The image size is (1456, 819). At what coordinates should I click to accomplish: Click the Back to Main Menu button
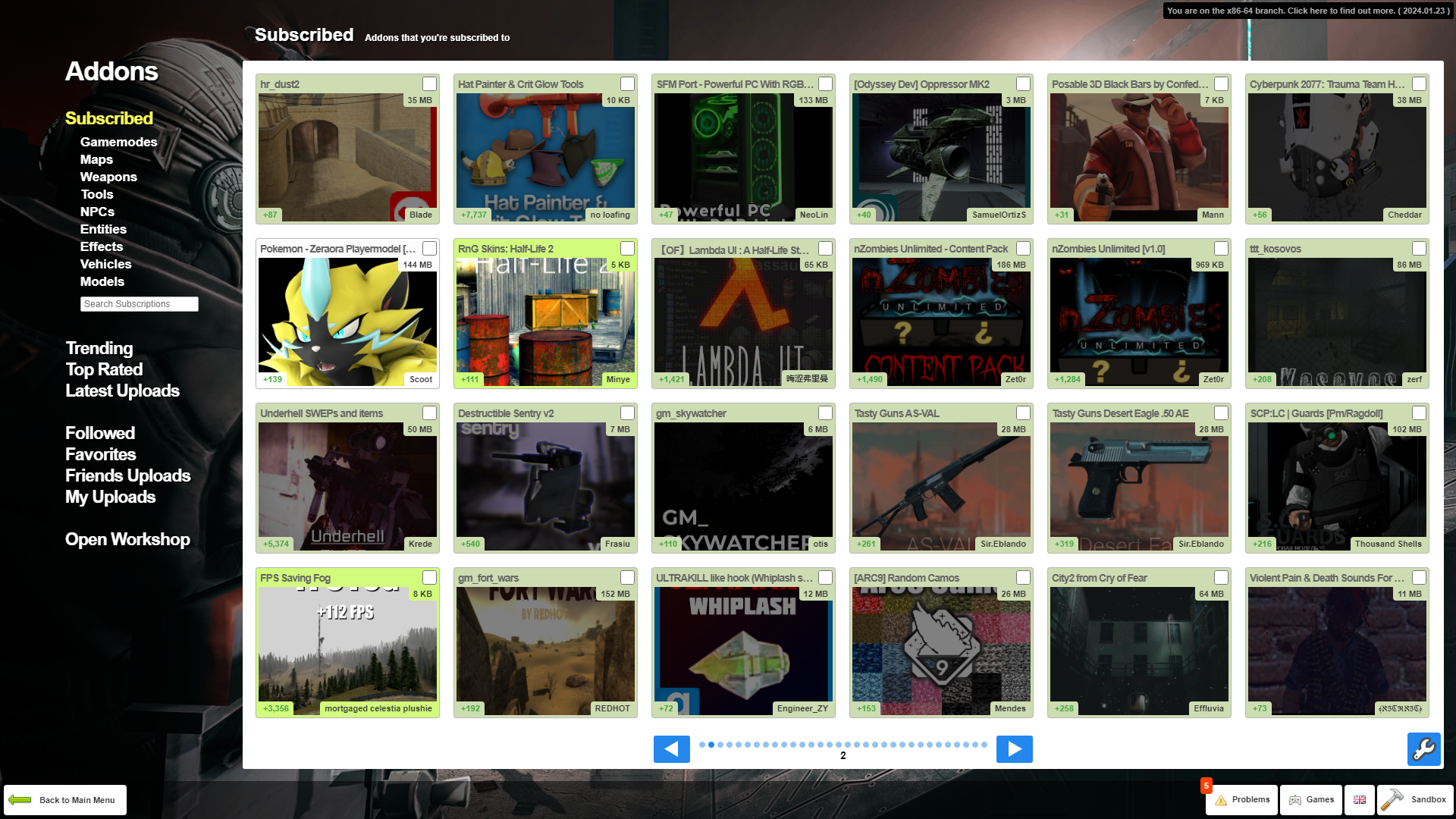[x=65, y=800]
